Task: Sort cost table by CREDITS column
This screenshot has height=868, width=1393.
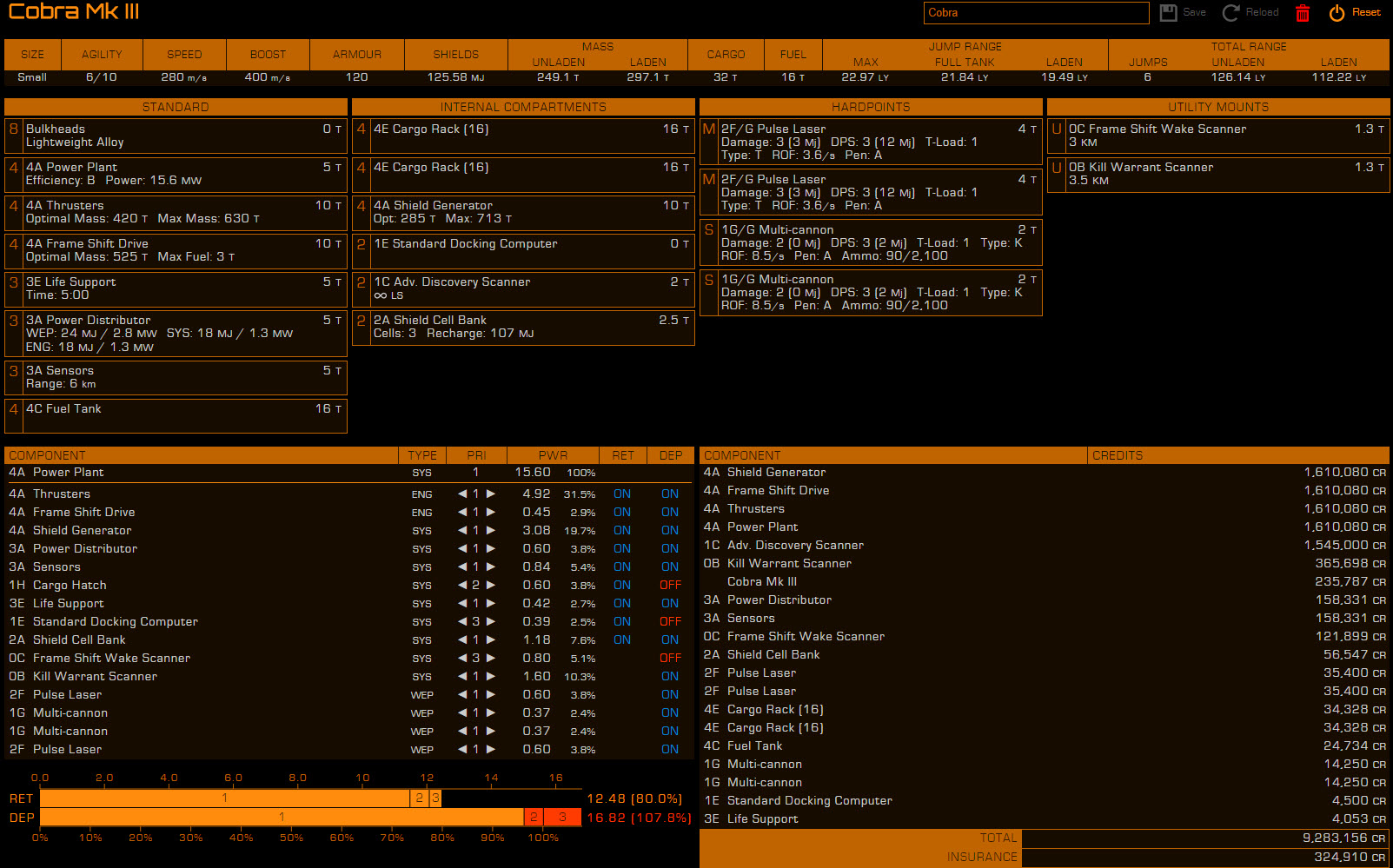Action: (x=1239, y=455)
